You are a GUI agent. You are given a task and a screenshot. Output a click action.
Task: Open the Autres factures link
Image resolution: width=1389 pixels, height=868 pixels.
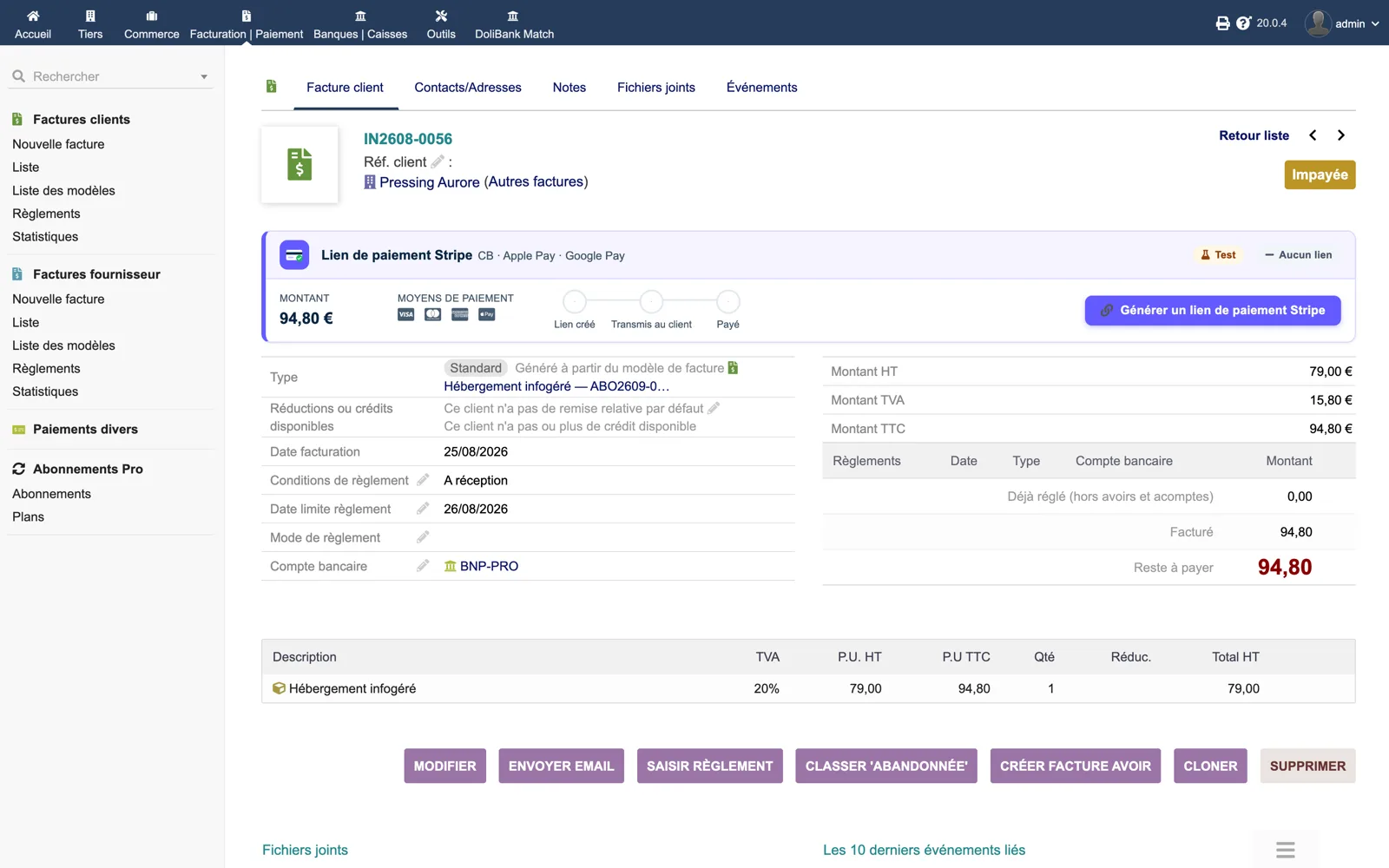(537, 182)
